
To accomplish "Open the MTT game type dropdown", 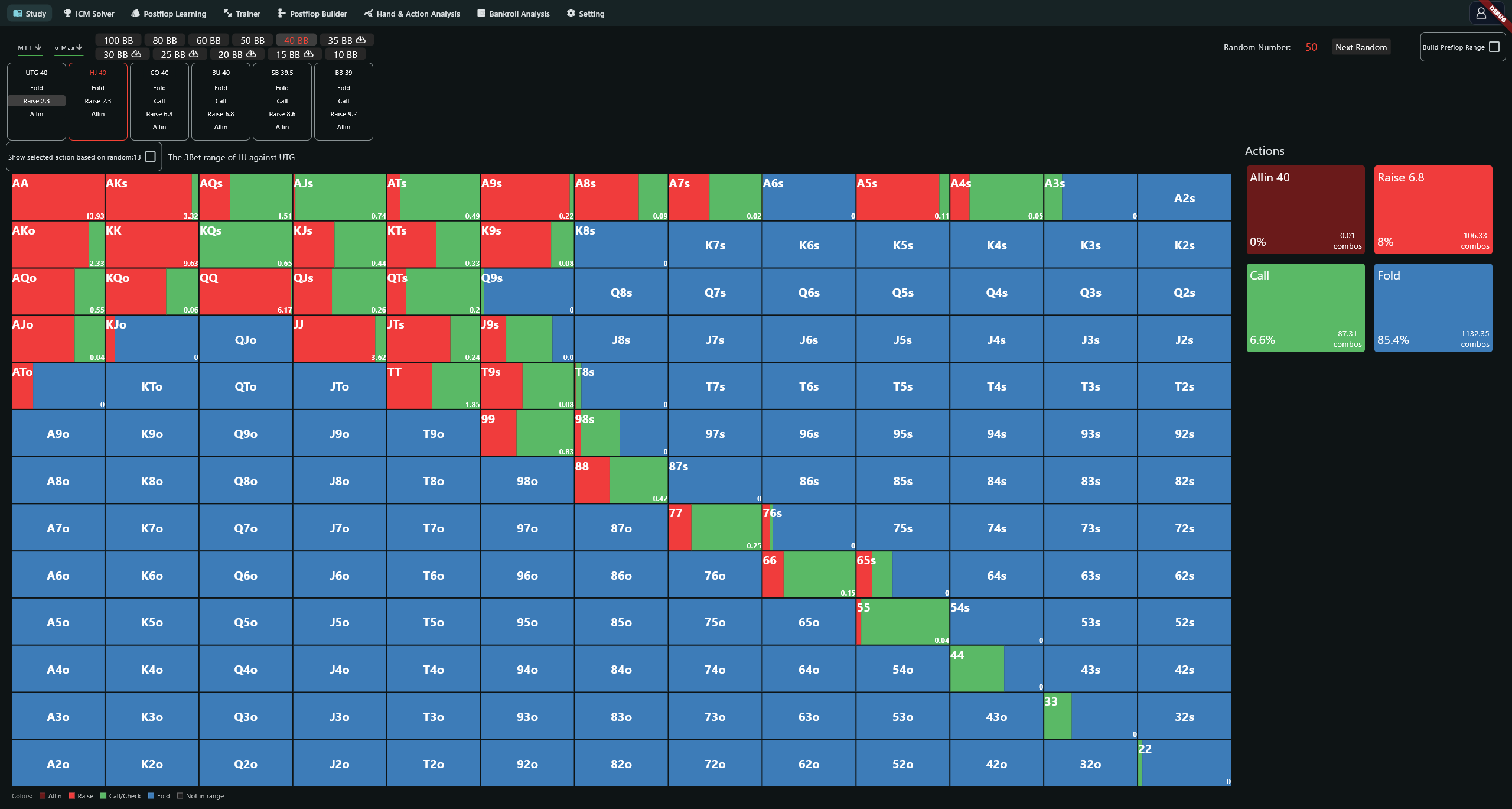I will [30, 47].
